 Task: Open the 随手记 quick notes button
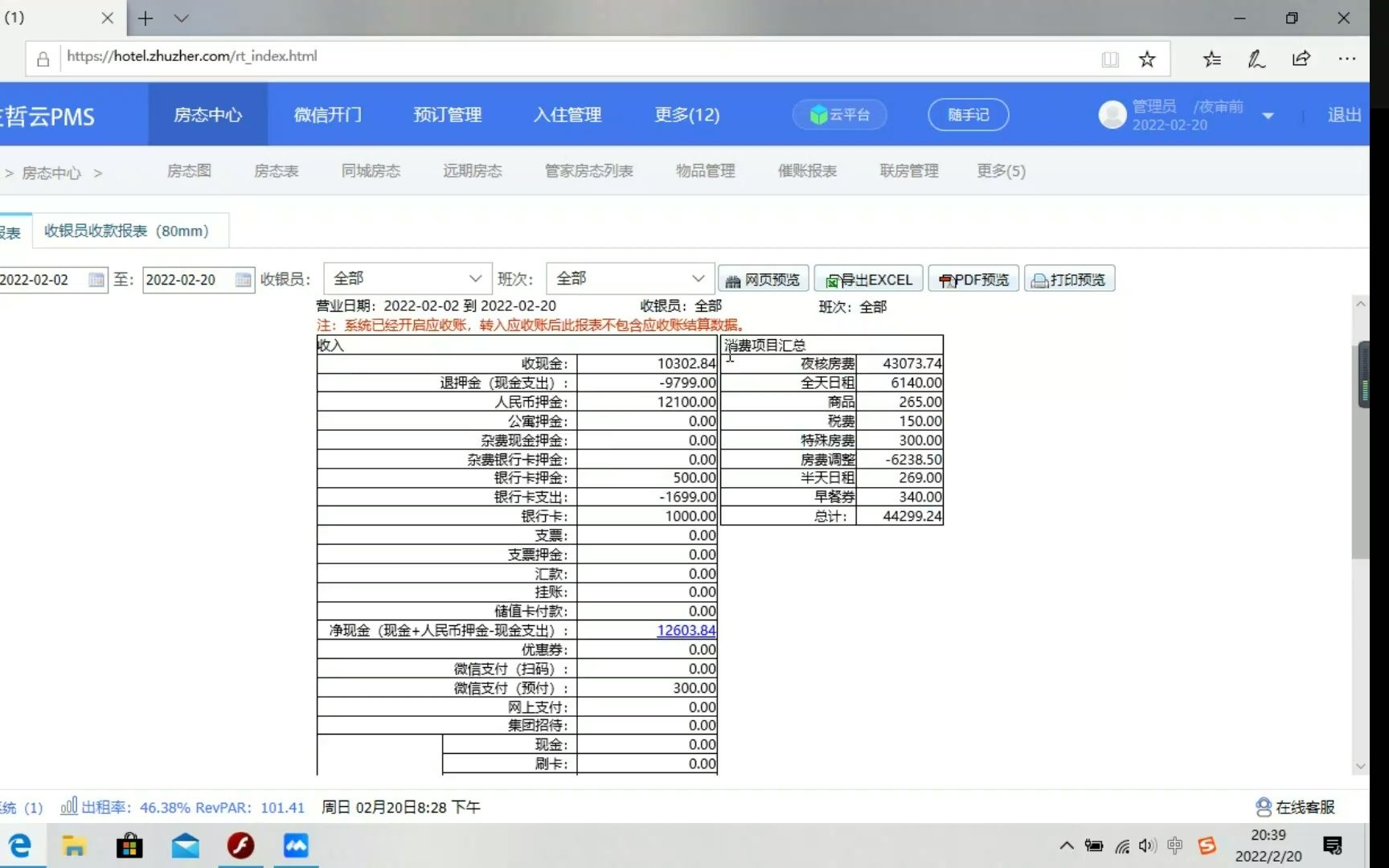pos(968,115)
